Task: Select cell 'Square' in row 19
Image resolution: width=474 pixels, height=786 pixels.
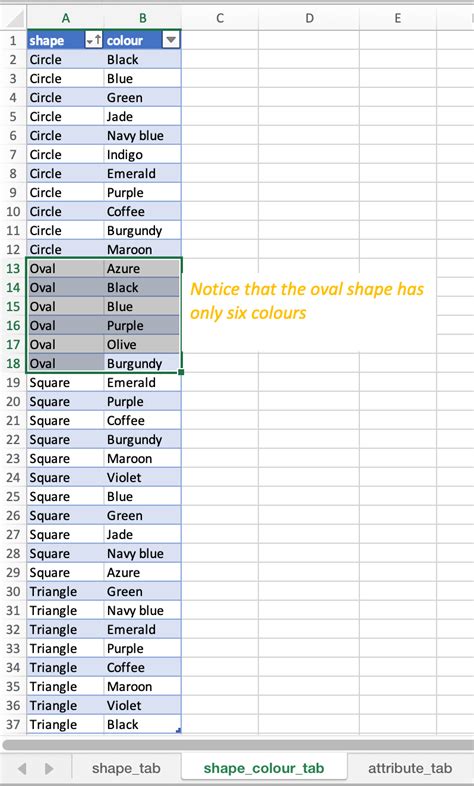Action: coord(66,382)
